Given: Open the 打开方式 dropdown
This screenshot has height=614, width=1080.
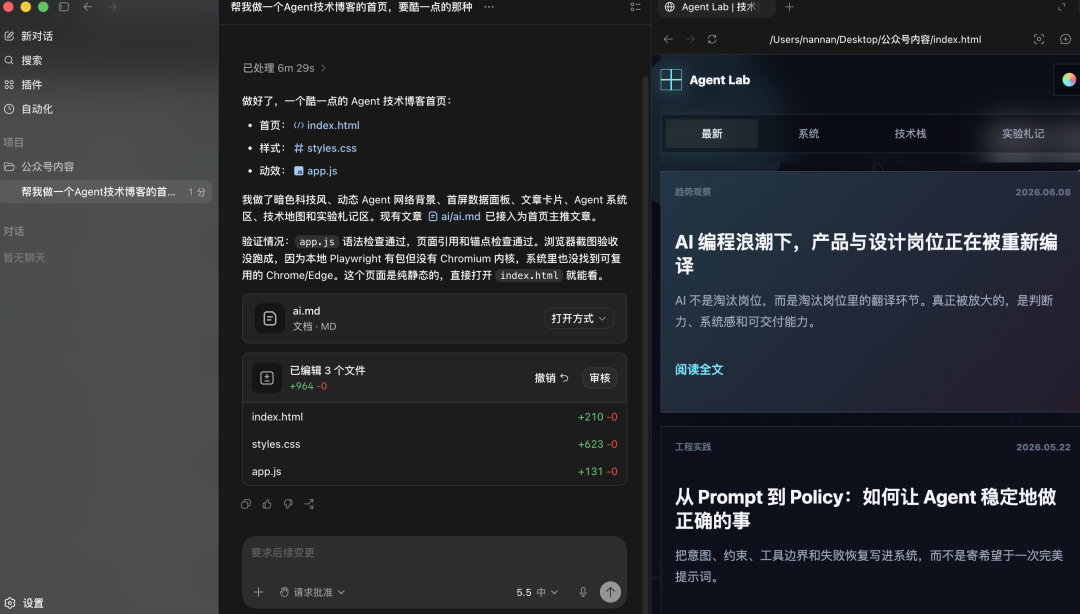Looking at the screenshot, I should pyautogui.click(x=579, y=318).
